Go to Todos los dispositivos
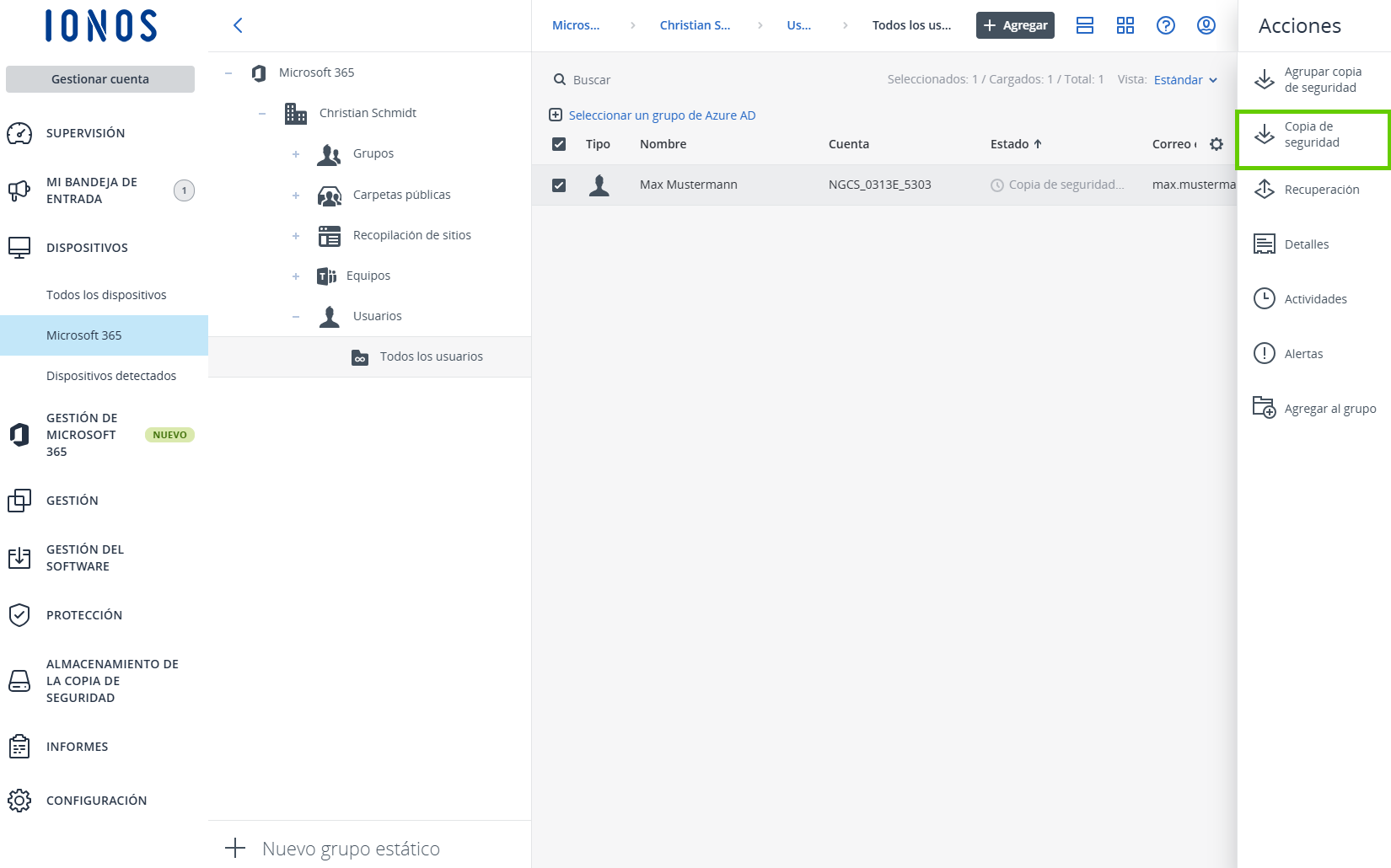This screenshot has width=1391, height=868. [x=106, y=295]
